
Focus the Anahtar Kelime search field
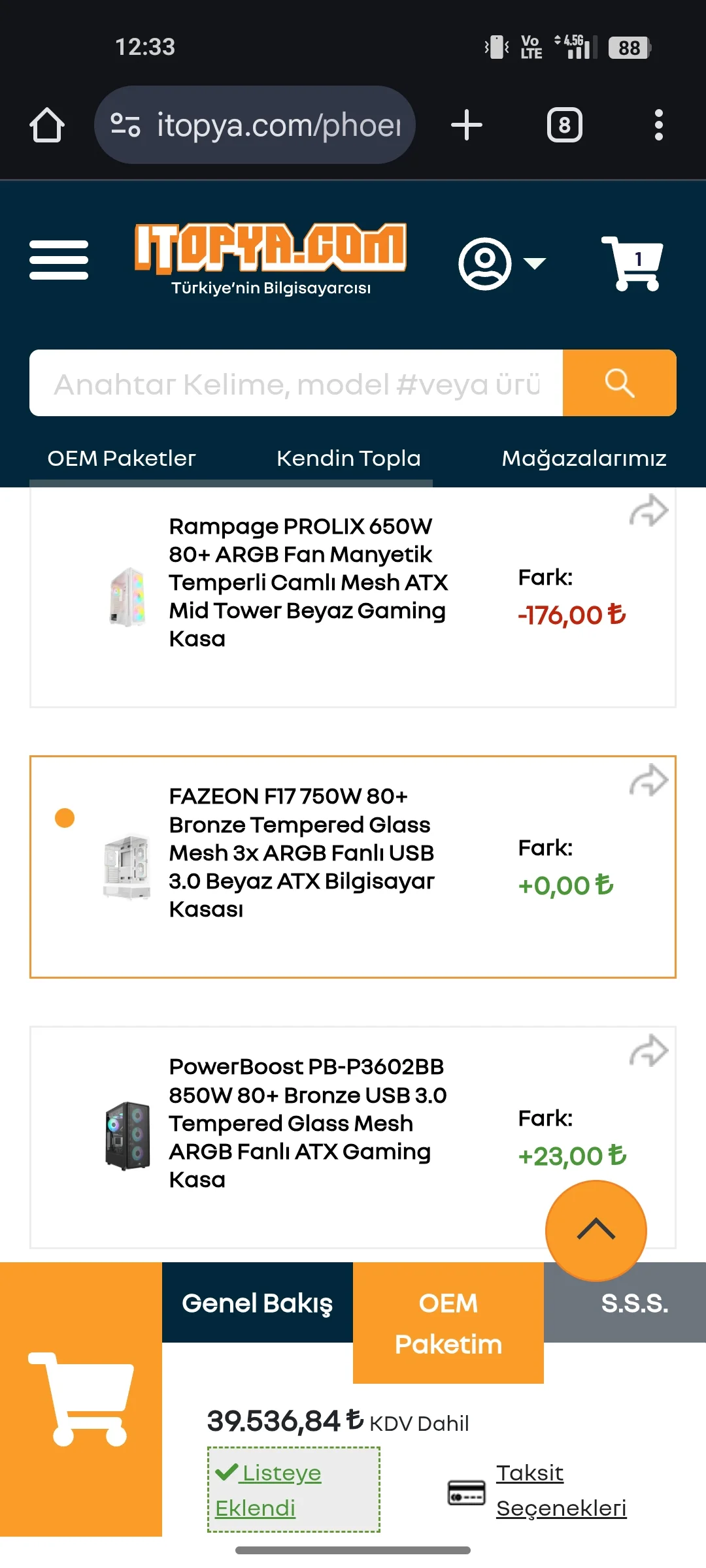(296, 383)
